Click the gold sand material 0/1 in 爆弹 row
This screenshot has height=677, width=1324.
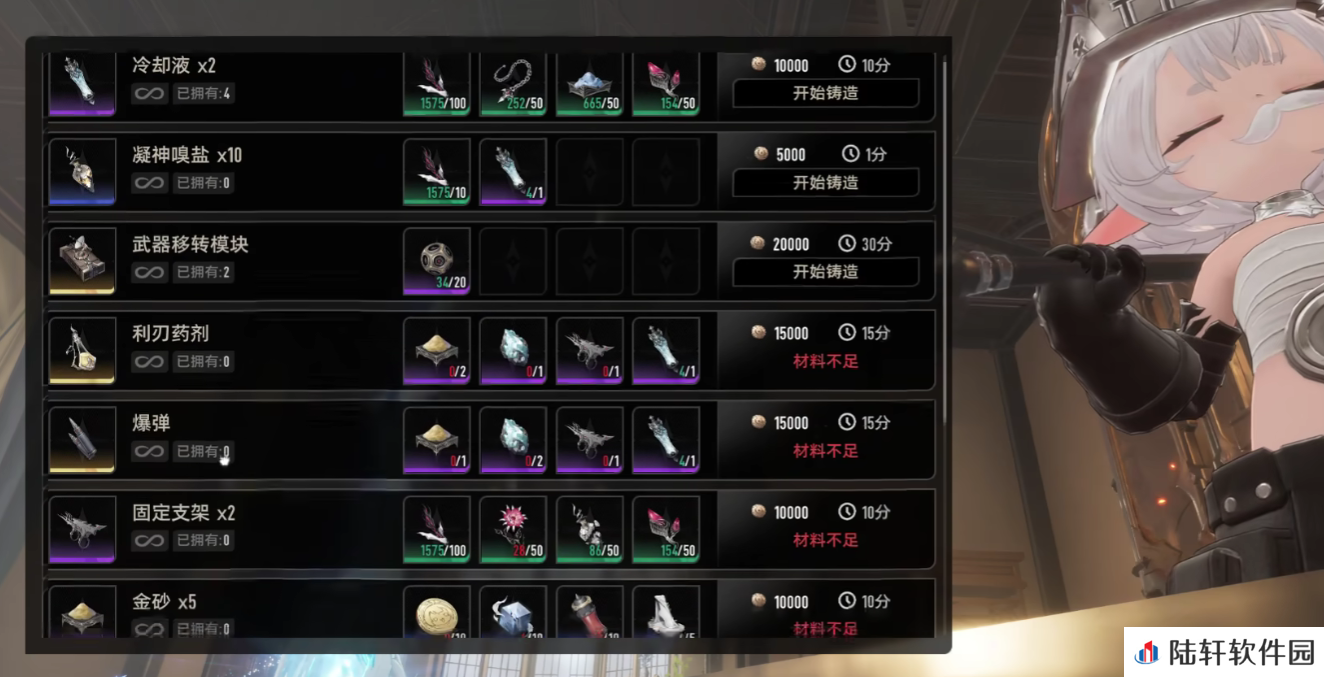coord(437,441)
